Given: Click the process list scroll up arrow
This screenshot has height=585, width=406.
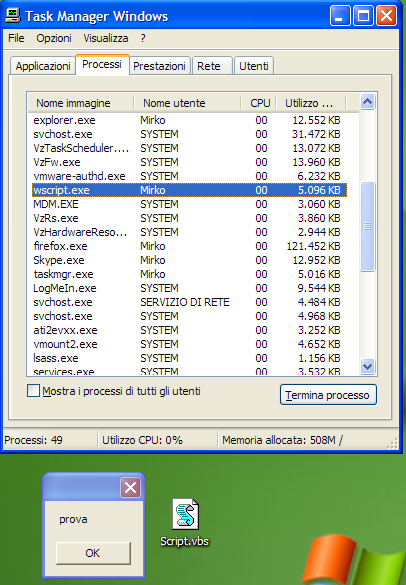Looking at the screenshot, I should coord(368,101).
